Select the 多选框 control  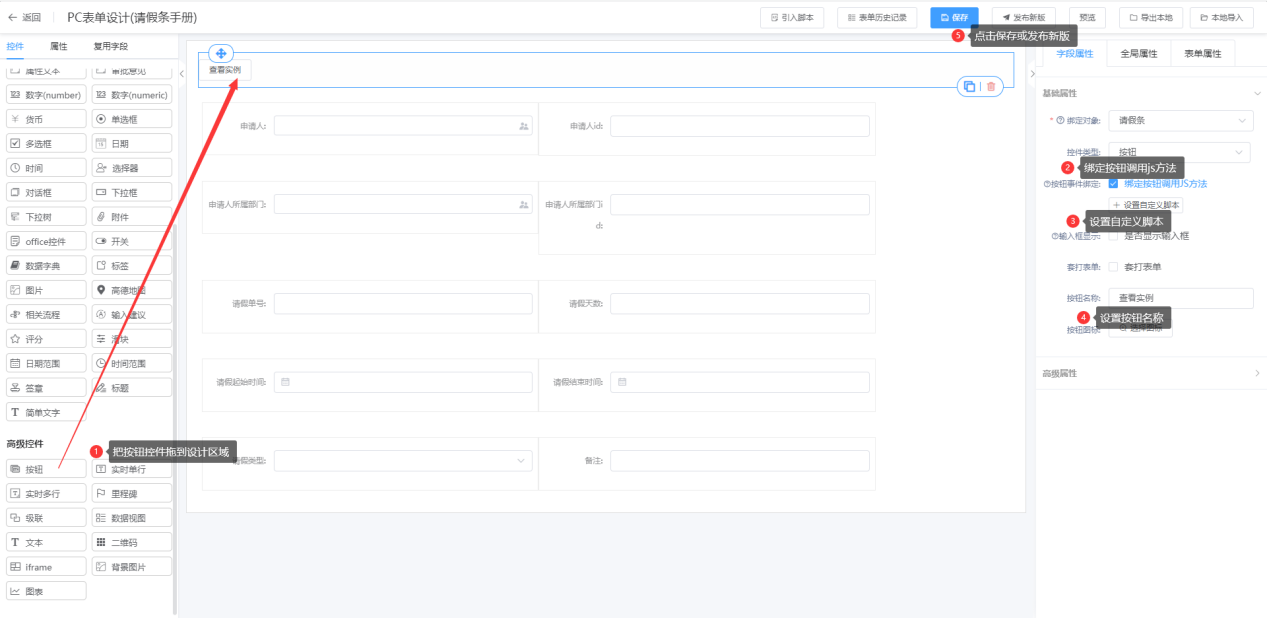46,143
